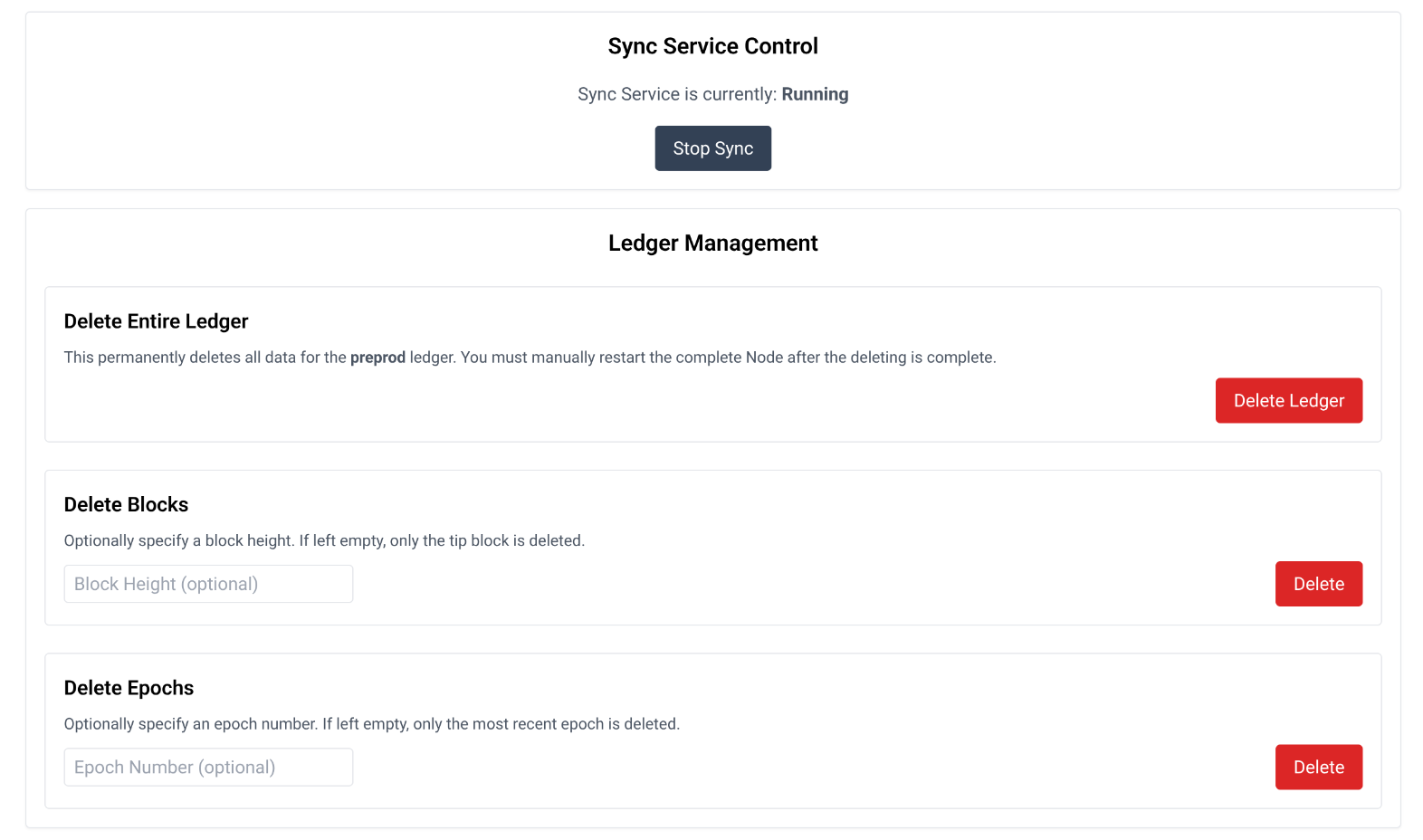This screenshot has width=1423, height=840.
Task: Click the Ledger Management heading
Action: pyautogui.click(x=712, y=243)
